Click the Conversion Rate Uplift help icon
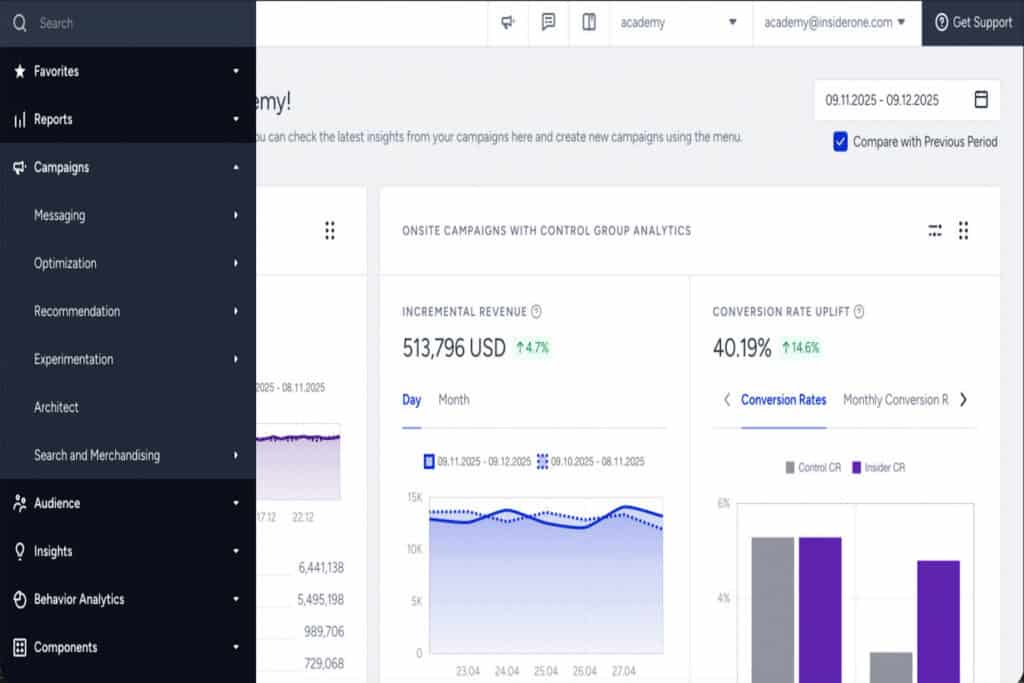The height and width of the screenshot is (683, 1024). (x=859, y=312)
